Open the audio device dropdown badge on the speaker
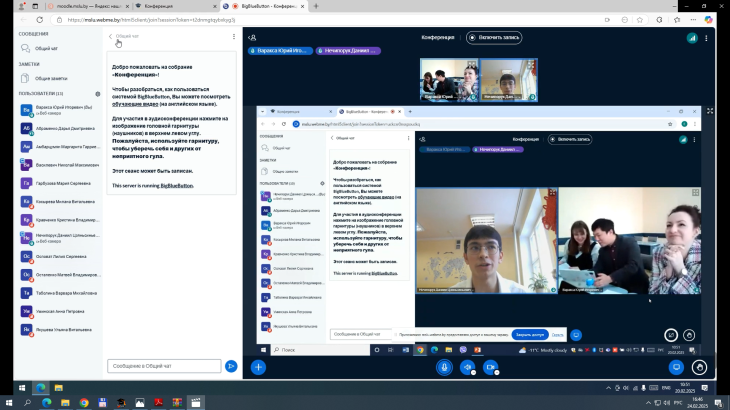The image size is (730, 410). pos(473,372)
